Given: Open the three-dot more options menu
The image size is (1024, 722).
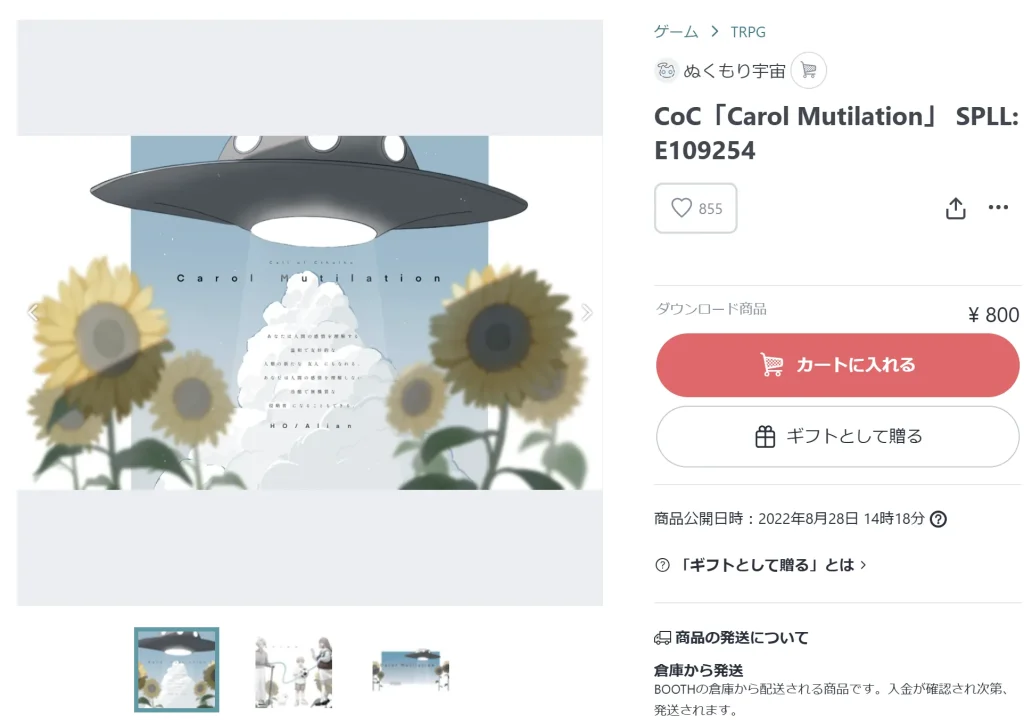Looking at the screenshot, I should tap(998, 208).
